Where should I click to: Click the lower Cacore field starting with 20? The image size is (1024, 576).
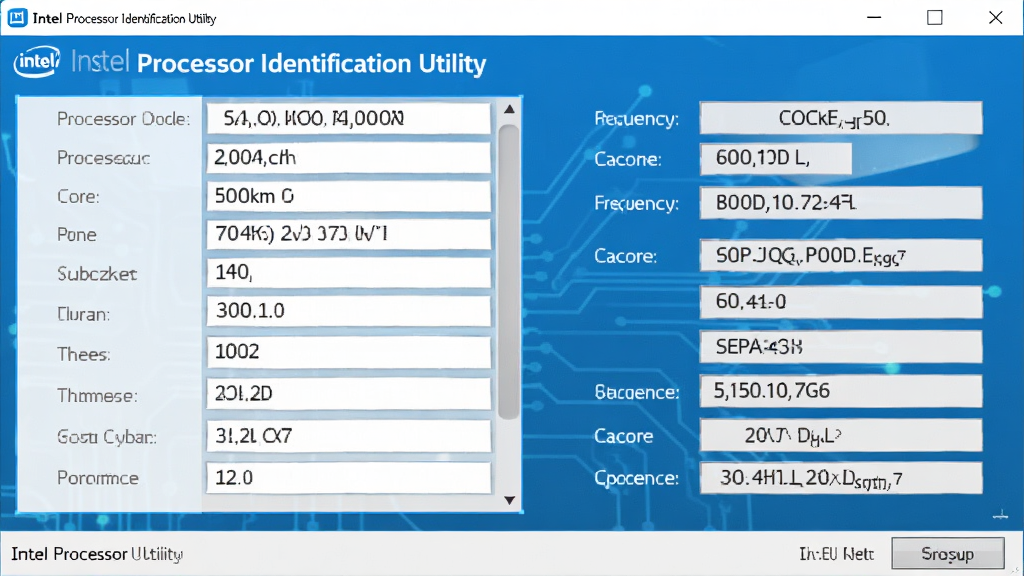[x=840, y=436]
